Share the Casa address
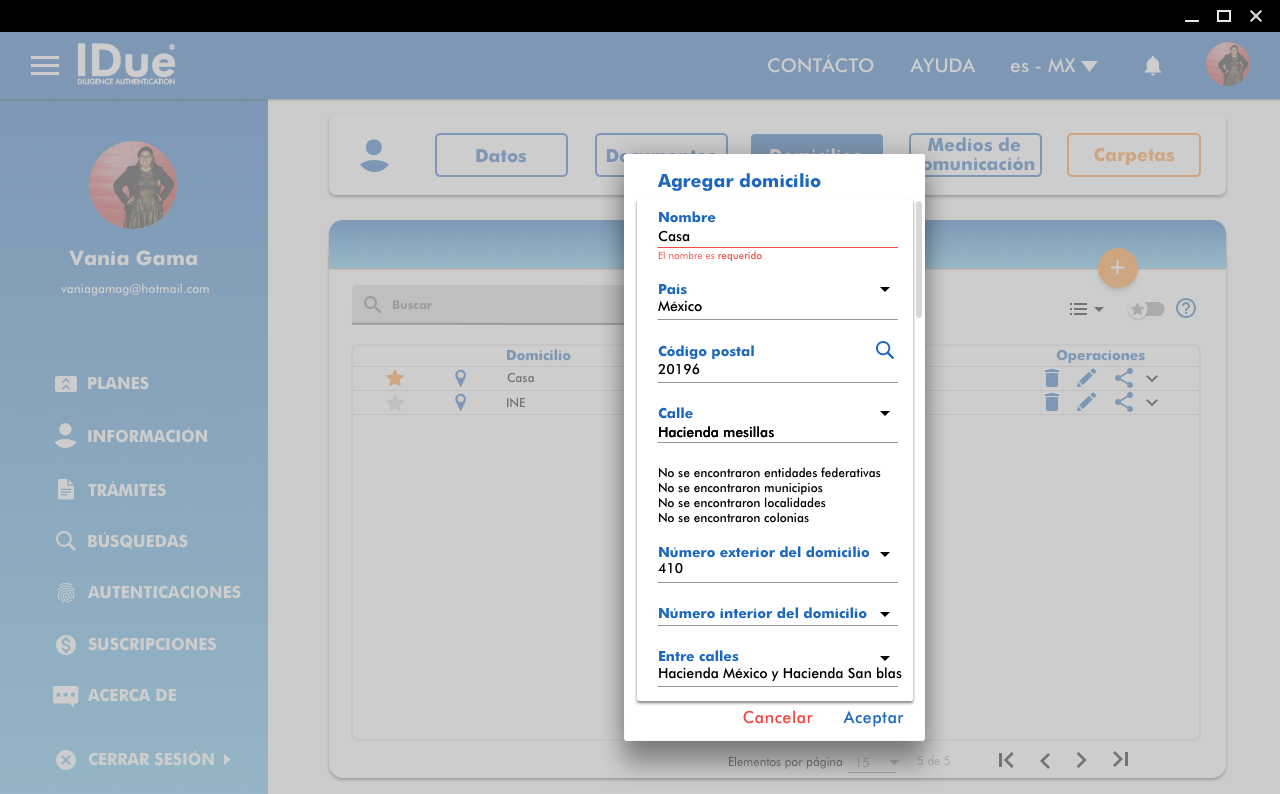The height and width of the screenshot is (794, 1280). coord(1123,378)
